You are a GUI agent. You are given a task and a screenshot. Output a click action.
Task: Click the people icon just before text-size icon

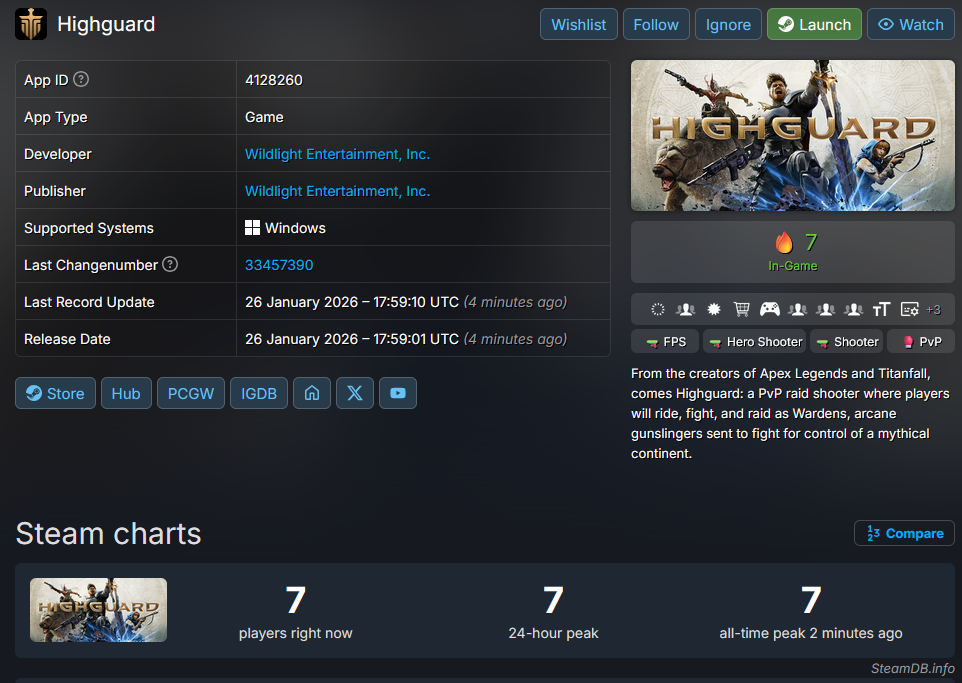[853, 309]
